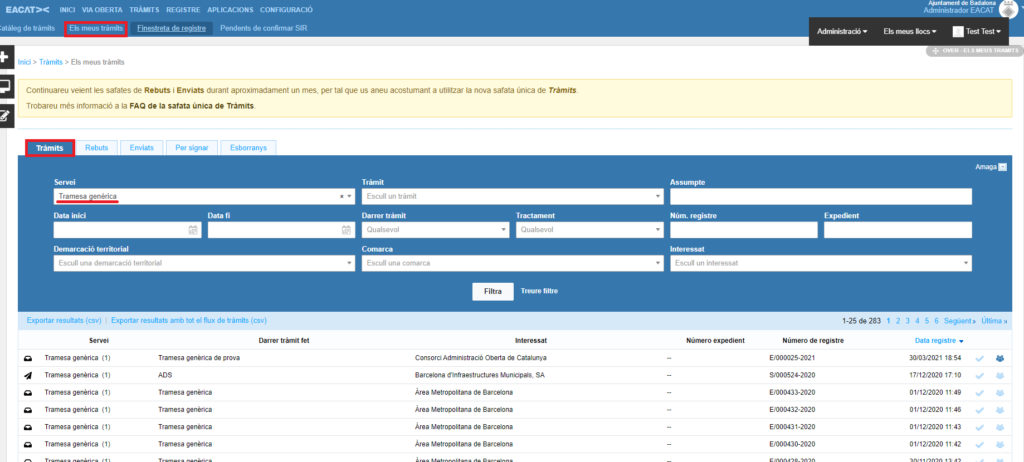Click the checkmark icon for registre E/000025-2021
The image size is (1024, 462).
point(980,357)
